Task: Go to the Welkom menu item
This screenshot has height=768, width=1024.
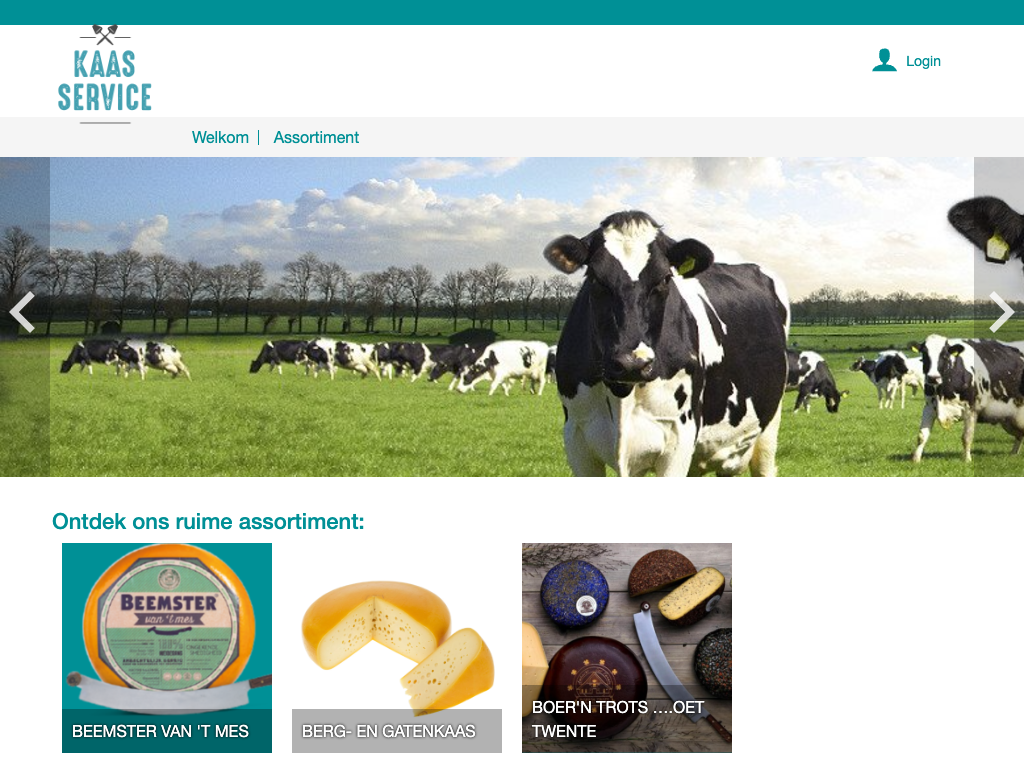Action: (x=220, y=137)
